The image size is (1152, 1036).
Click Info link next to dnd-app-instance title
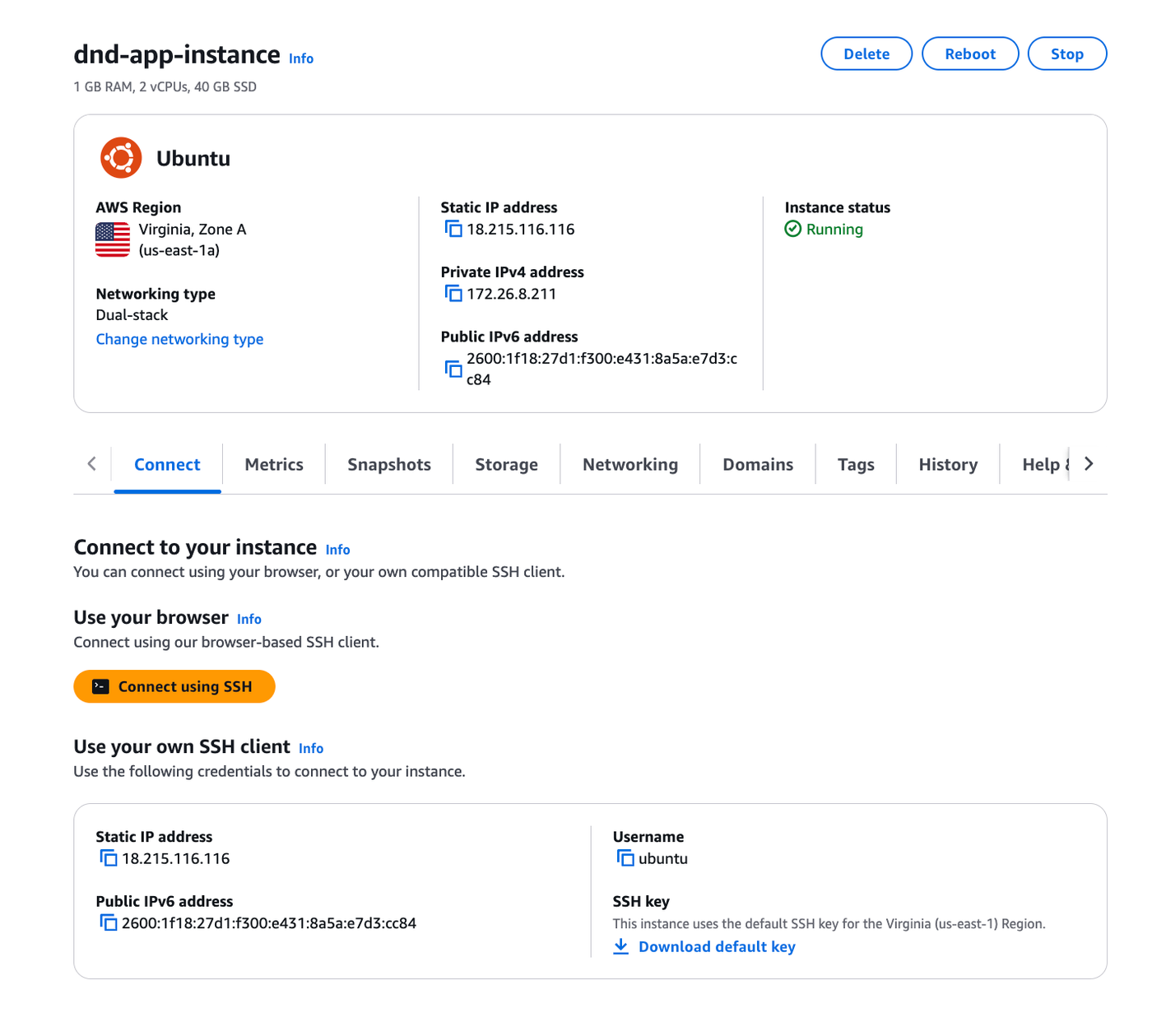(301, 58)
